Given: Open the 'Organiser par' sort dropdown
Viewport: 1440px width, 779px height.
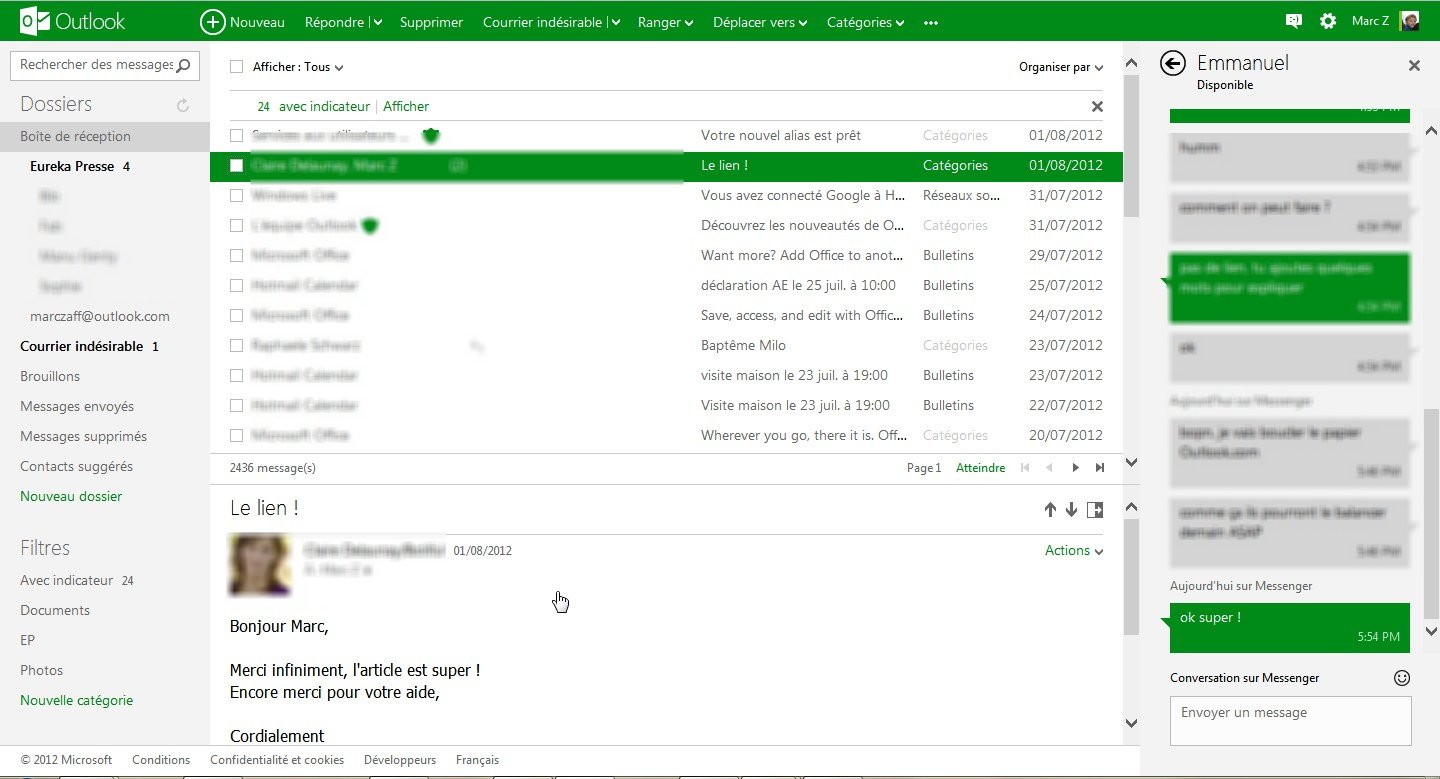Looking at the screenshot, I should pyautogui.click(x=1060, y=67).
